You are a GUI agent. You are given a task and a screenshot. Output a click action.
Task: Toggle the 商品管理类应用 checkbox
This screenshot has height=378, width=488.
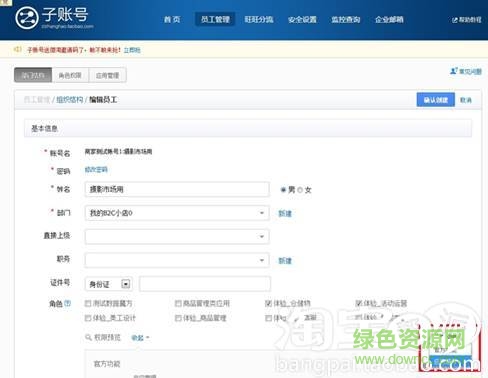pyautogui.click(x=178, y=303)
